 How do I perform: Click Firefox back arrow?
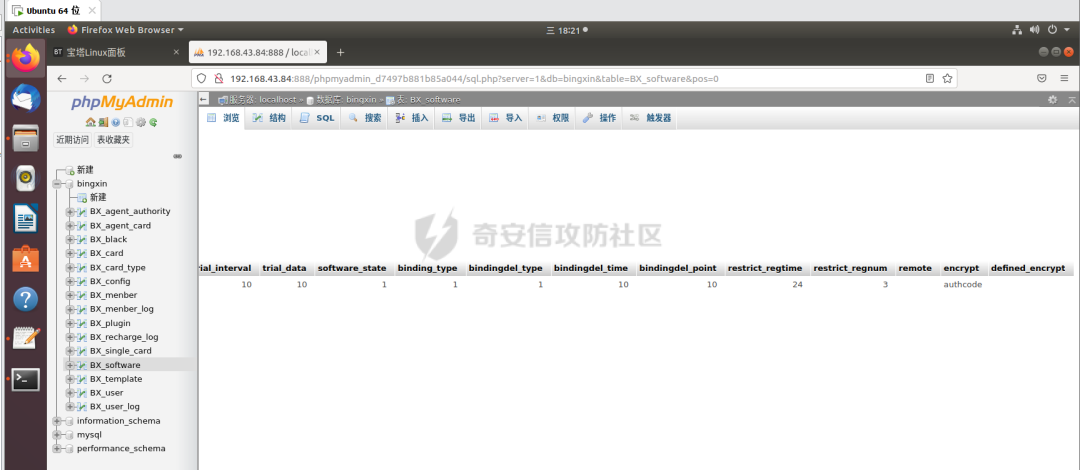pyautogui.click(x=62, y=79)
